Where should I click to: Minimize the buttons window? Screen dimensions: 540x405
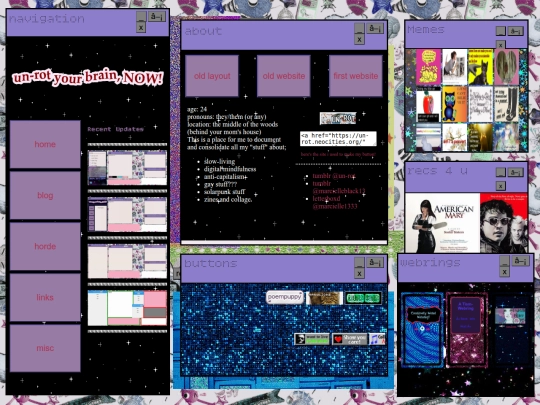click(x=359, y=262)
